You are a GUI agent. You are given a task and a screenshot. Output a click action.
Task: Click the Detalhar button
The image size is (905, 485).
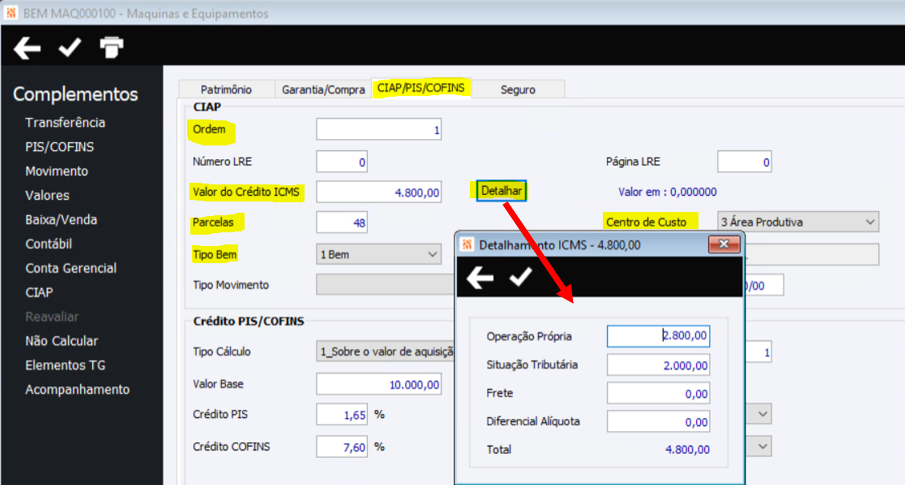pyautogui.click(x=501, y=191)
